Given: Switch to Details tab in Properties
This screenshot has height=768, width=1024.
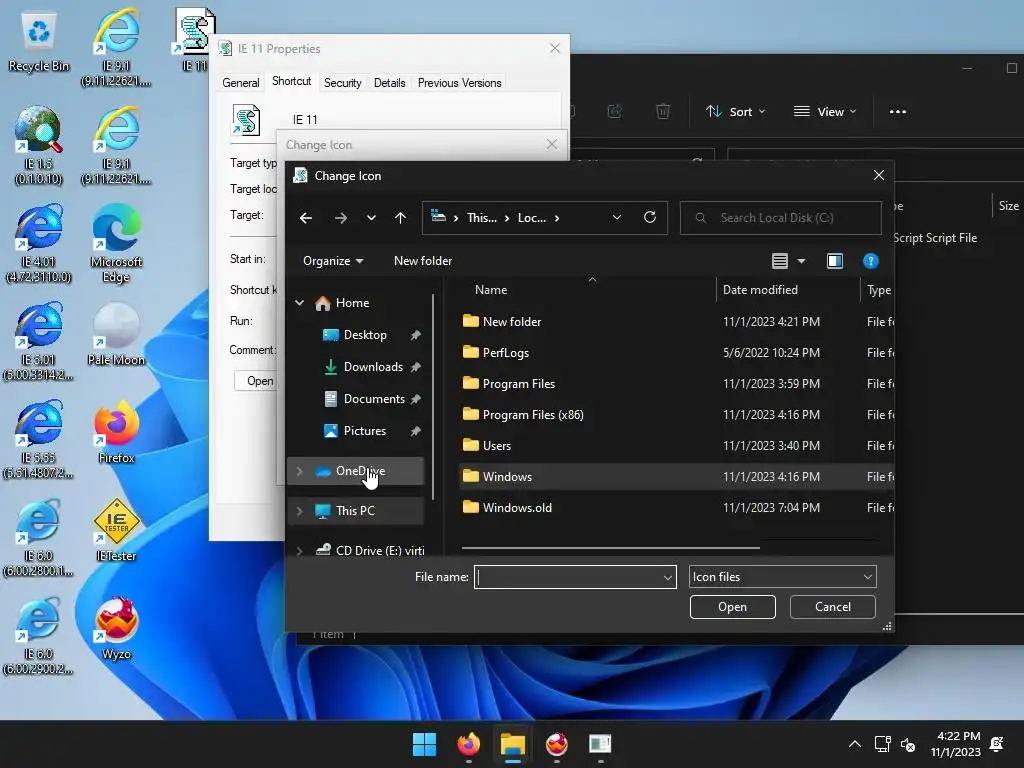Looking at the screenshot, I should pyautogui.click(x=389, y=83).
